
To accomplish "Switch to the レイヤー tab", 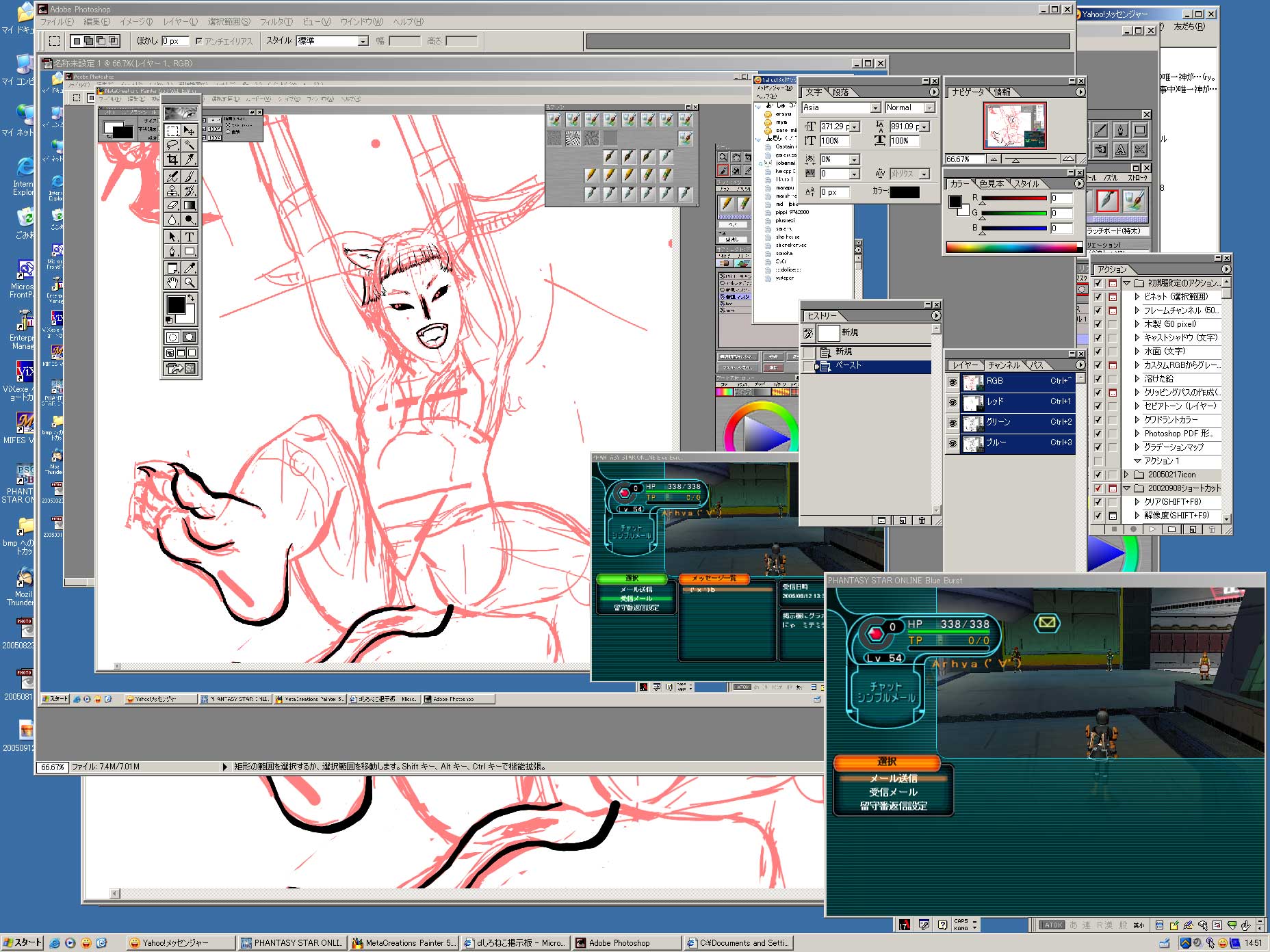I will coord(965,365).
